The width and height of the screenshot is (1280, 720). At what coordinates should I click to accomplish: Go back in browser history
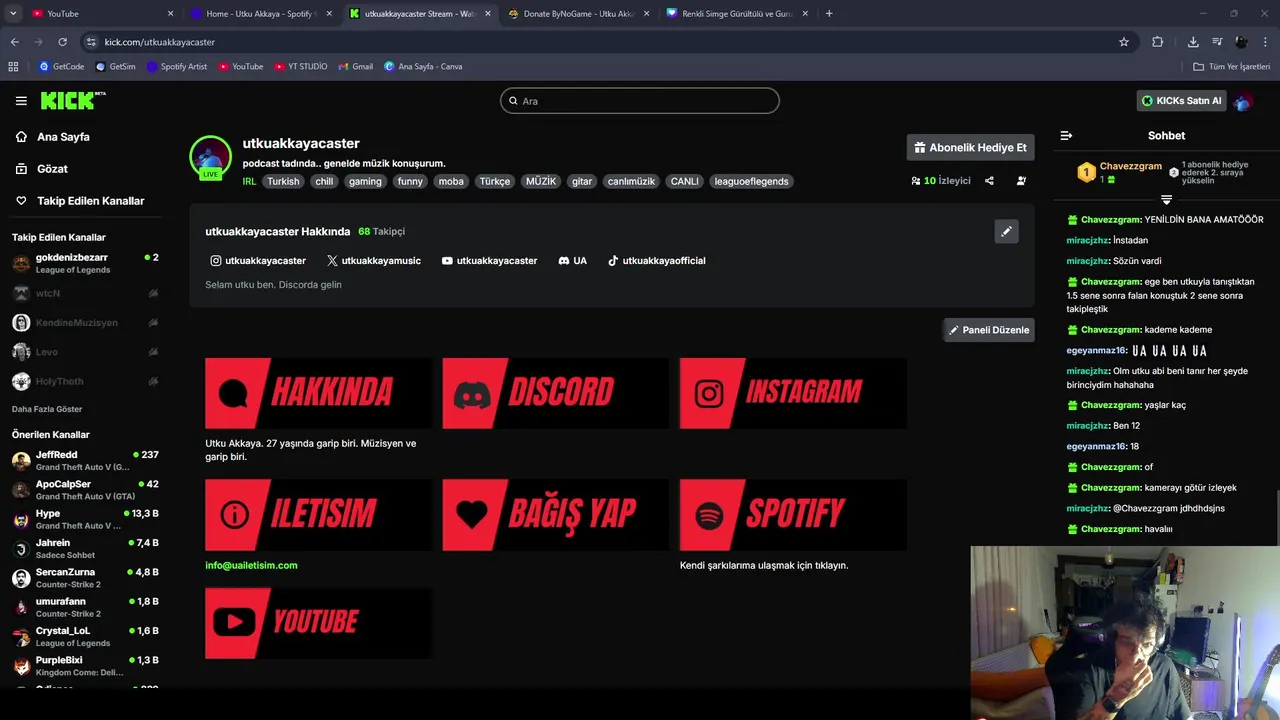(x=14, y=42)
